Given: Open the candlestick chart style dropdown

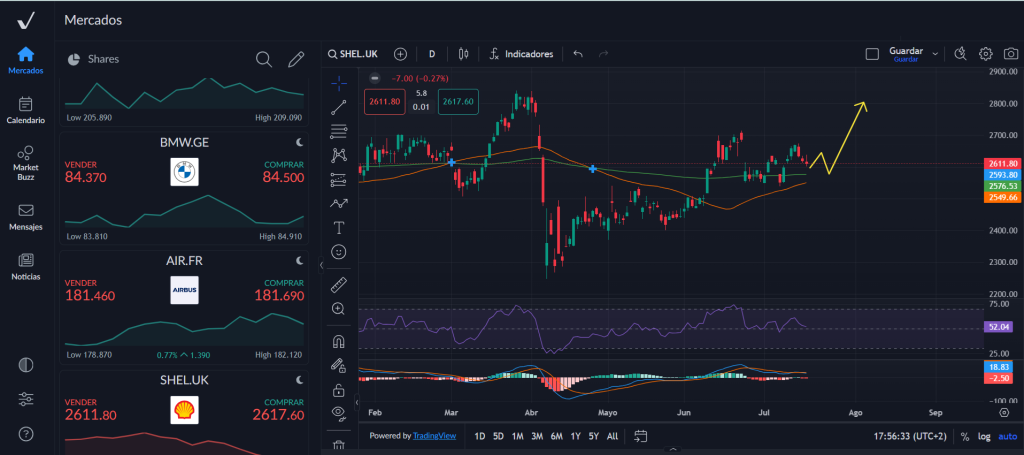Looking at the screenshot, I should (x=464, y=54).
